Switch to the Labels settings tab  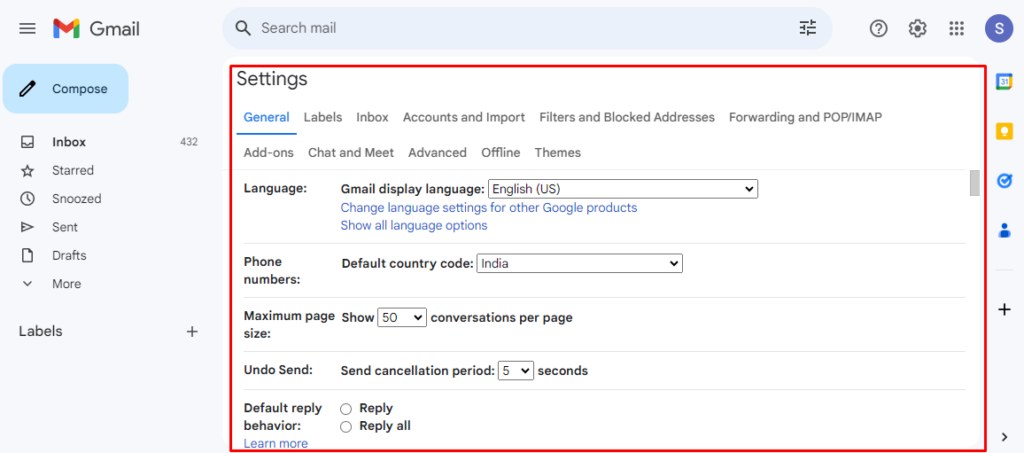pyautogui.click(x=323, y=117)
